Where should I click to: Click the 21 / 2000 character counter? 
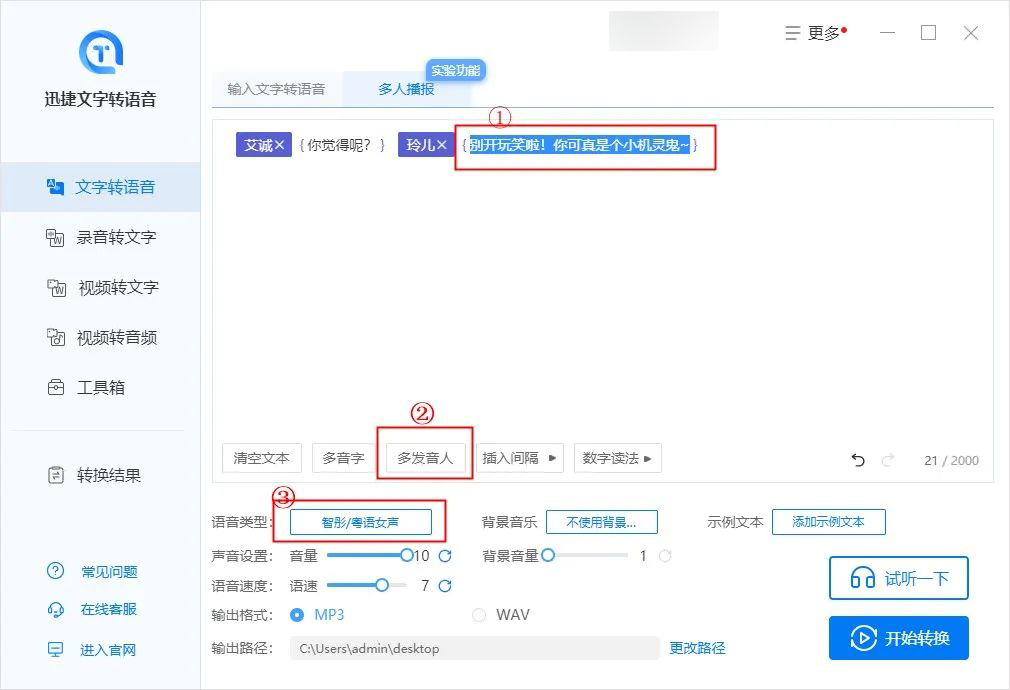point(951,461)
